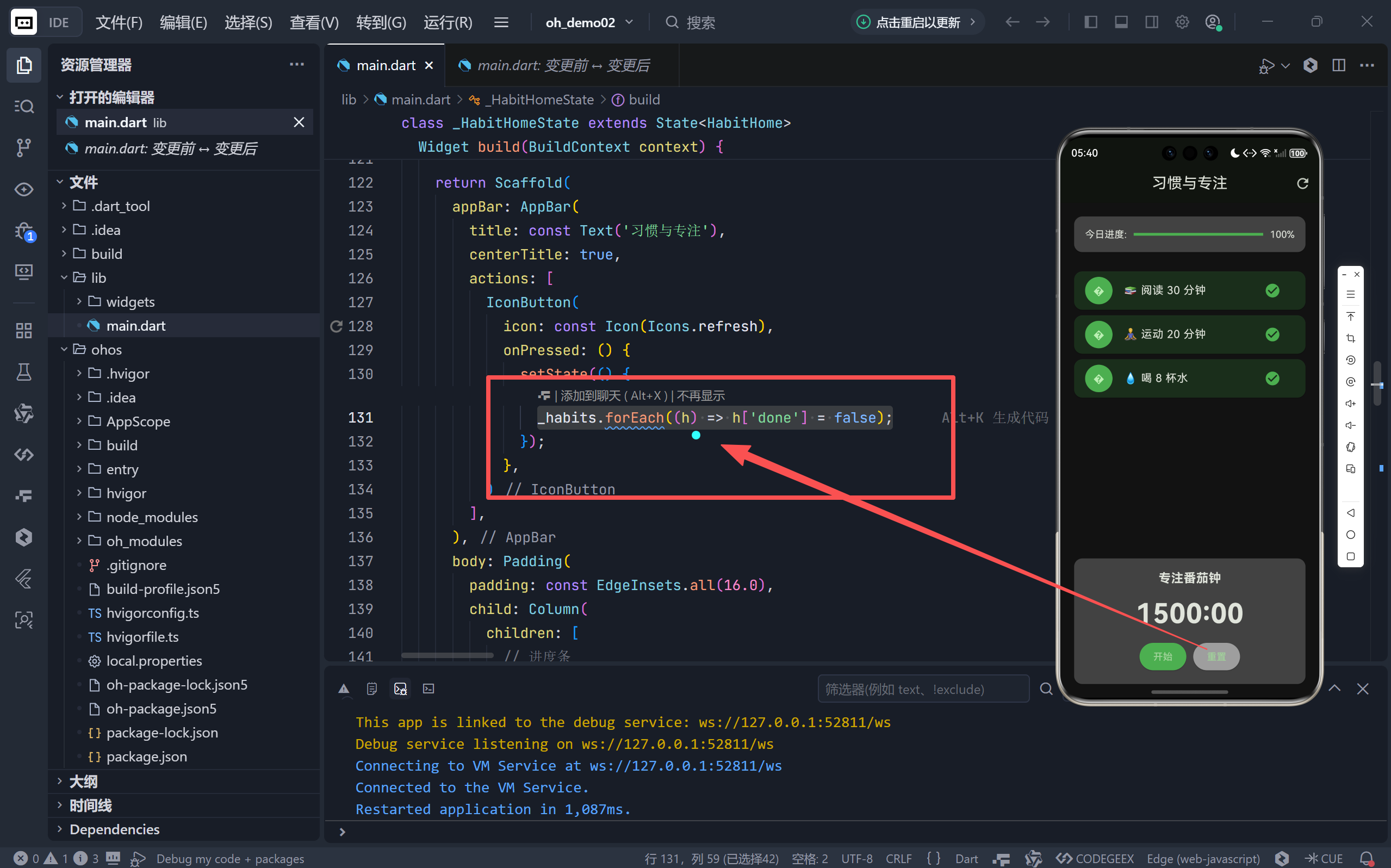This screenshot has height=868, width=1391.
Task: Click the notifications bell in status bar
Action: click(x=1367, y=858)
